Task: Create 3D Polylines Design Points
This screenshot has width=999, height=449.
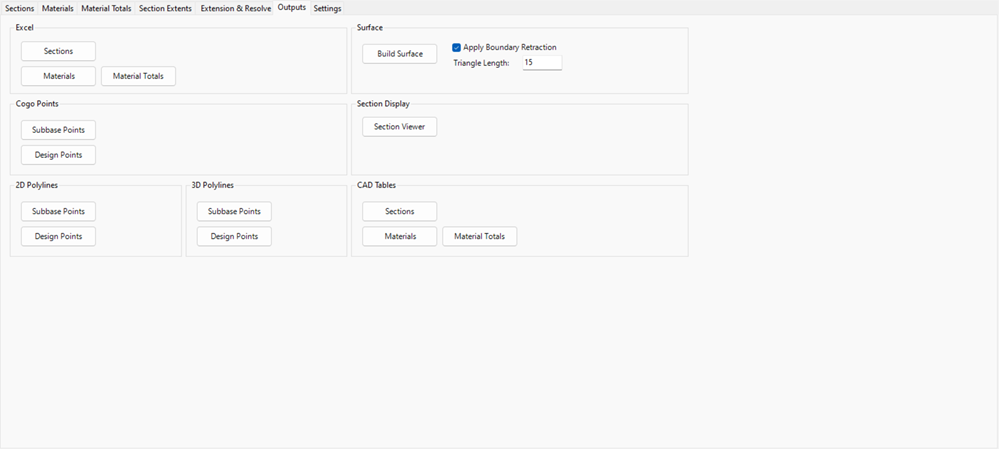Action: [x=234, y=236]
